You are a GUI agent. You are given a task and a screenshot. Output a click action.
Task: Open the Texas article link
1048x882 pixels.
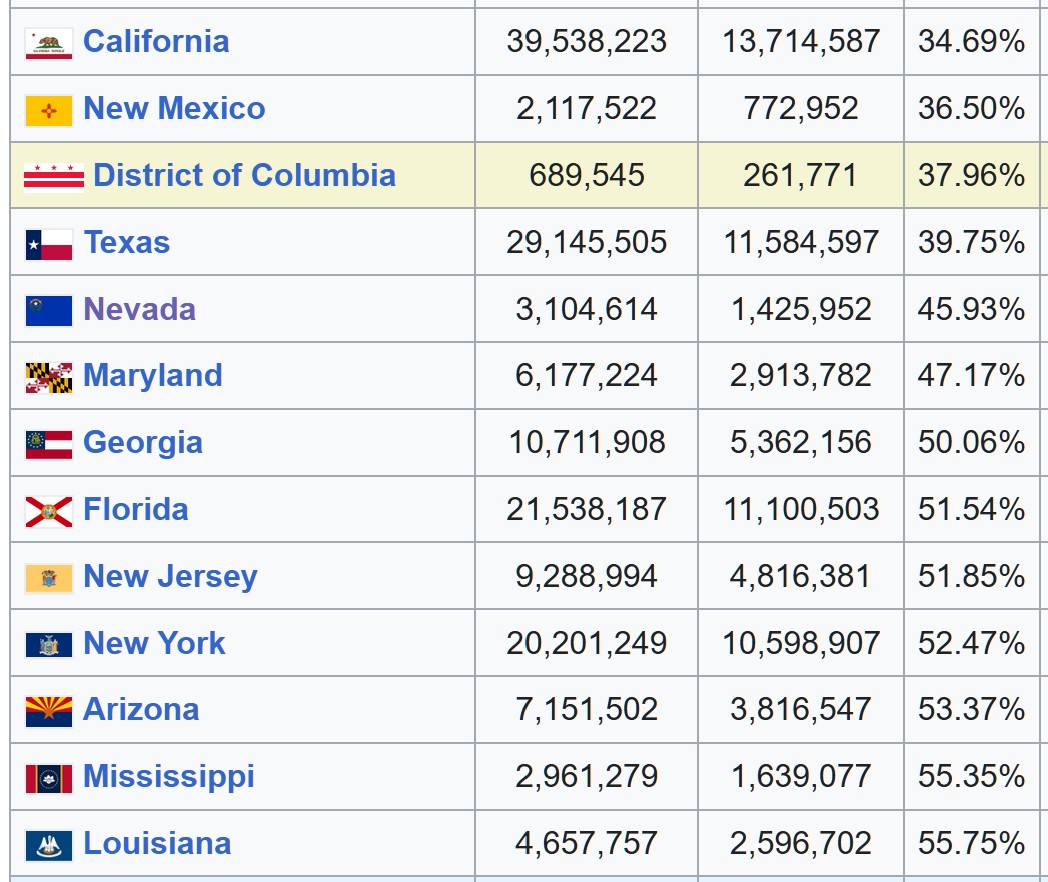click(127, 242)
